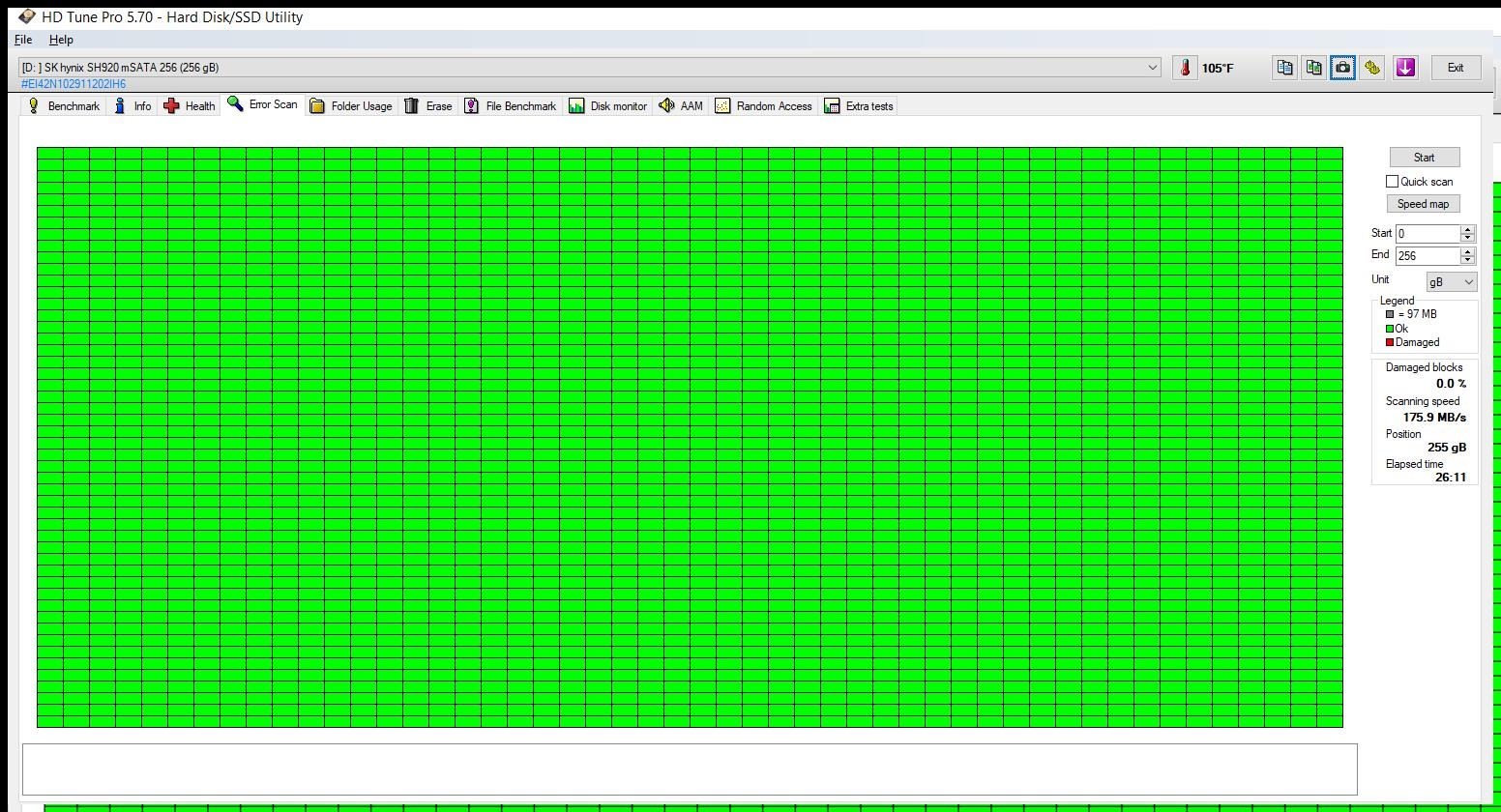
Task: Click the 175.9 MB/s scanning speed value
Action: pyautogui.click(x=1434, y=418)
